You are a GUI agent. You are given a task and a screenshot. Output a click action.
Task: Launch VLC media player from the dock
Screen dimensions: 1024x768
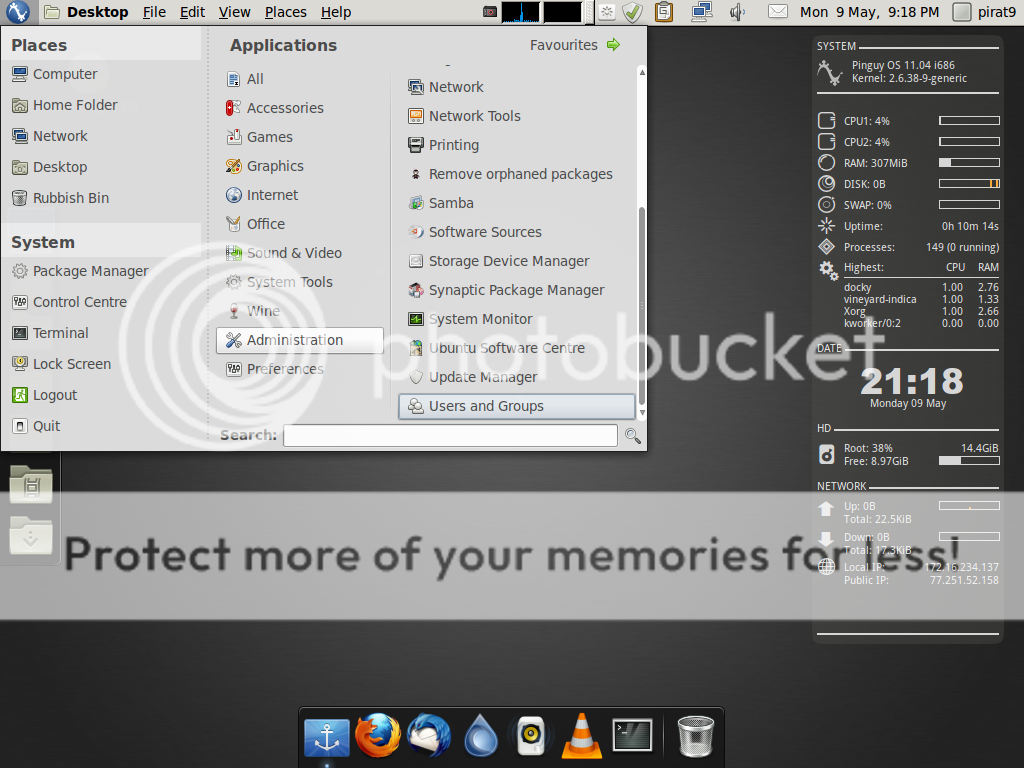tap(581, 735)
